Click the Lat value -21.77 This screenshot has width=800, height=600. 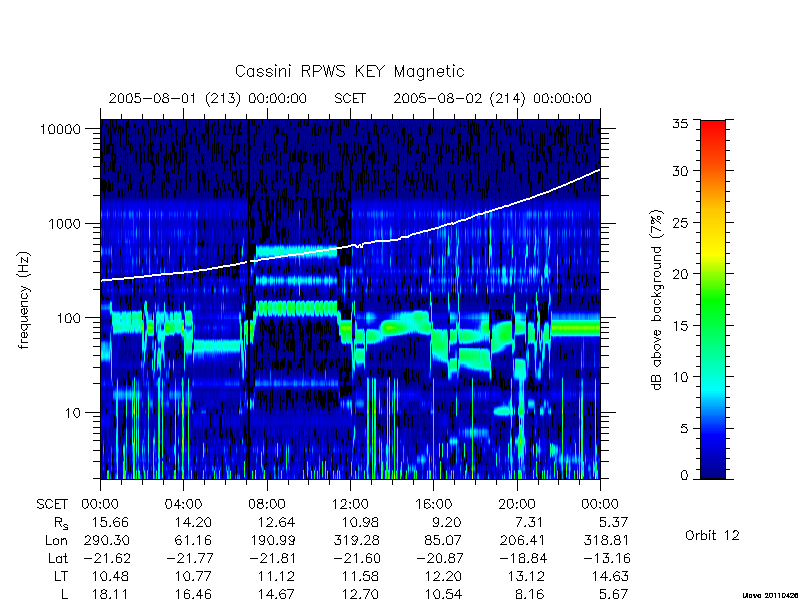click(x=190, y=558)
